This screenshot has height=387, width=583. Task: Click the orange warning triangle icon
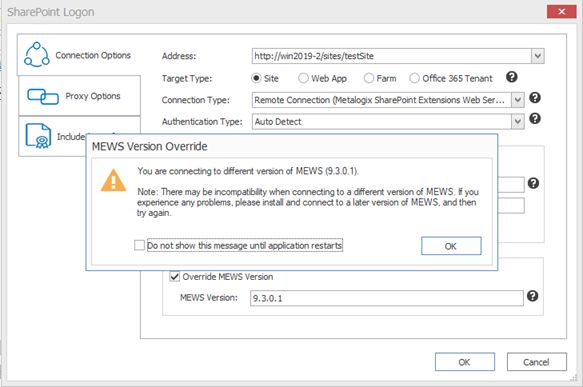(113, 181)
